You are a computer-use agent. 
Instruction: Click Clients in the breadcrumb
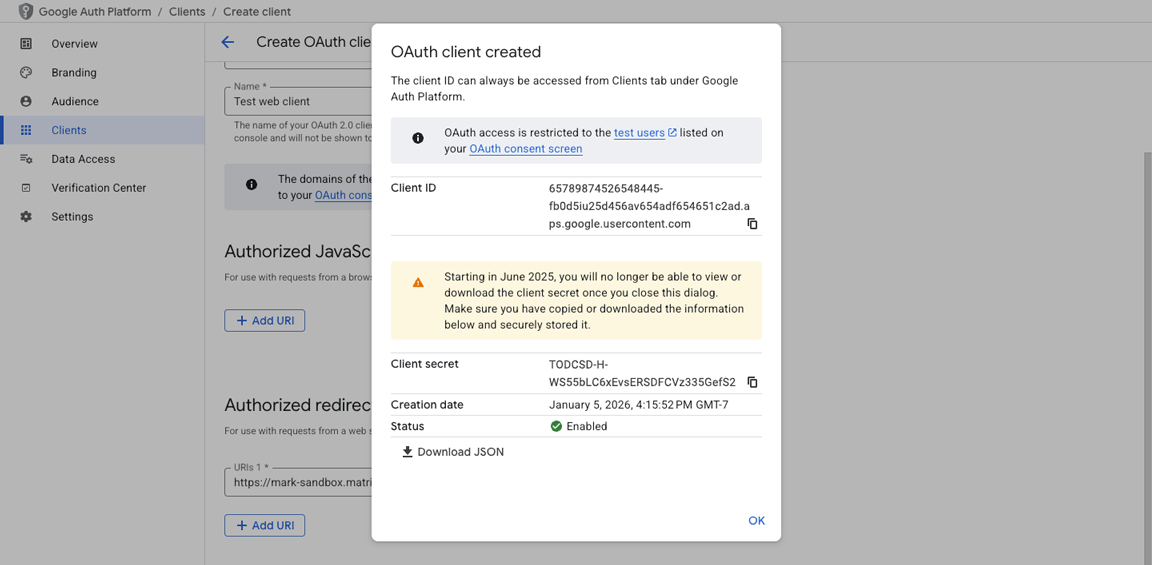pos(187,12)
